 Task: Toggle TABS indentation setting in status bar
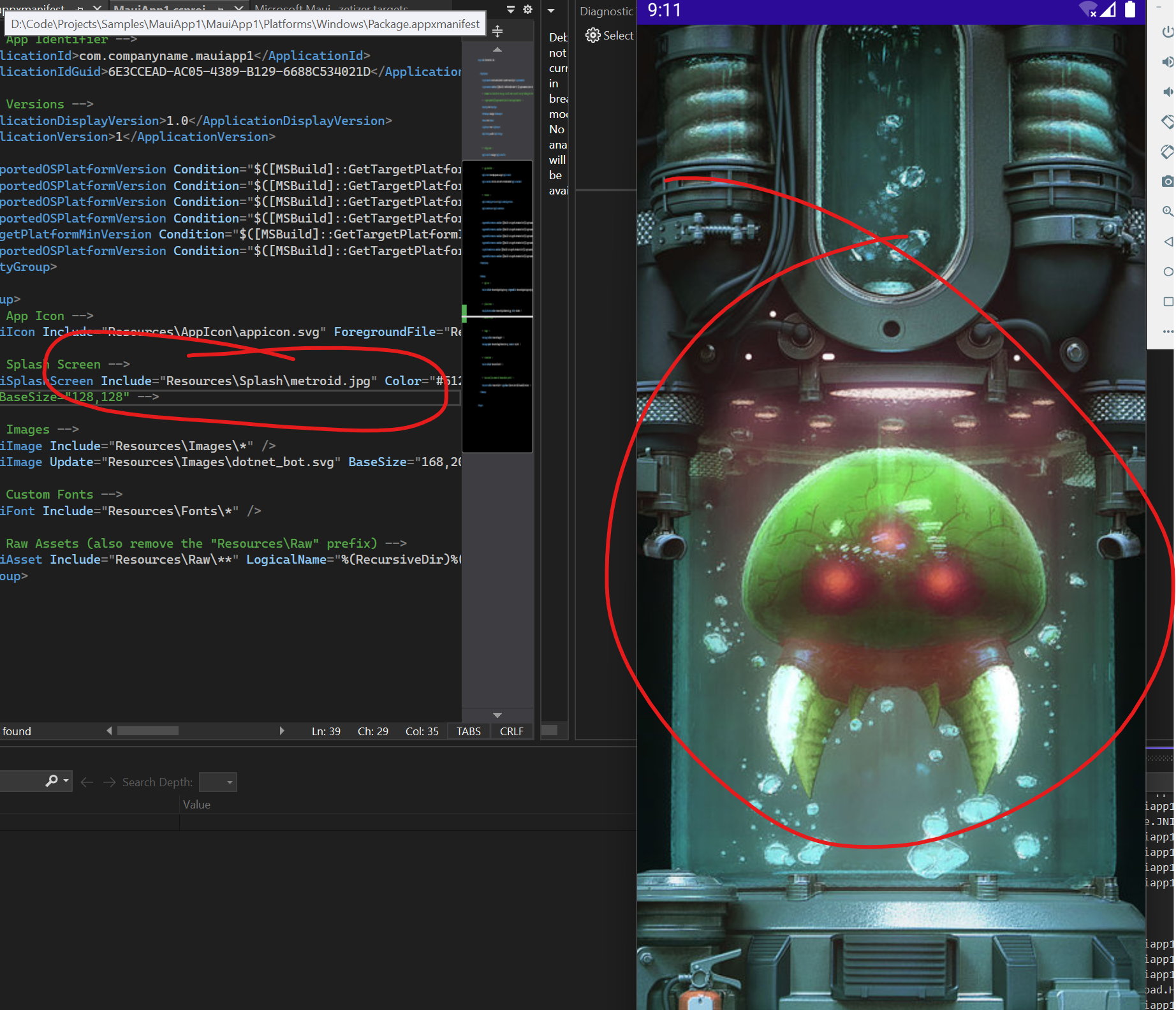[469, 731]
